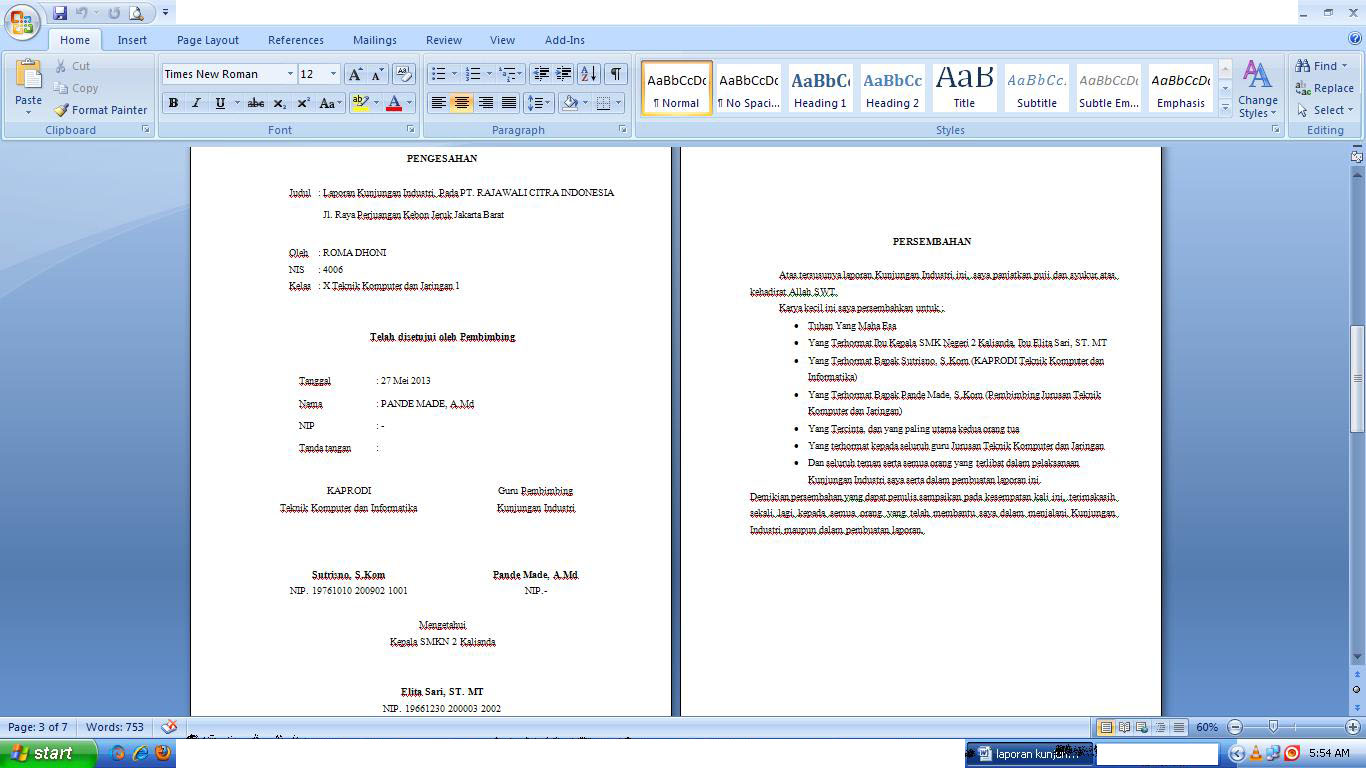This screenshot has width=1366, height=768.
Task: Save document from Quick Access toolbar
Action: tap(60, 13)
